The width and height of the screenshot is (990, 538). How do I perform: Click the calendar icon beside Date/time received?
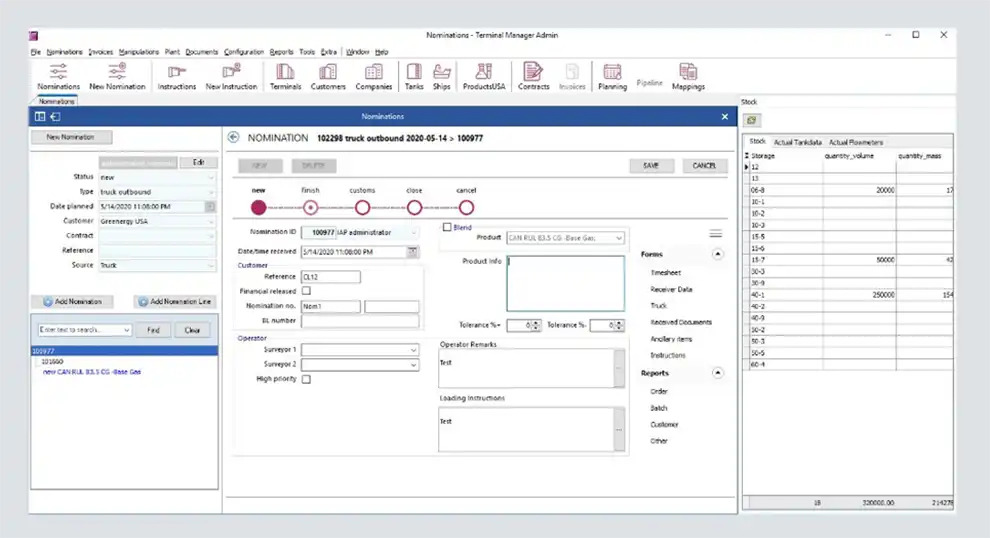(412, 251)
